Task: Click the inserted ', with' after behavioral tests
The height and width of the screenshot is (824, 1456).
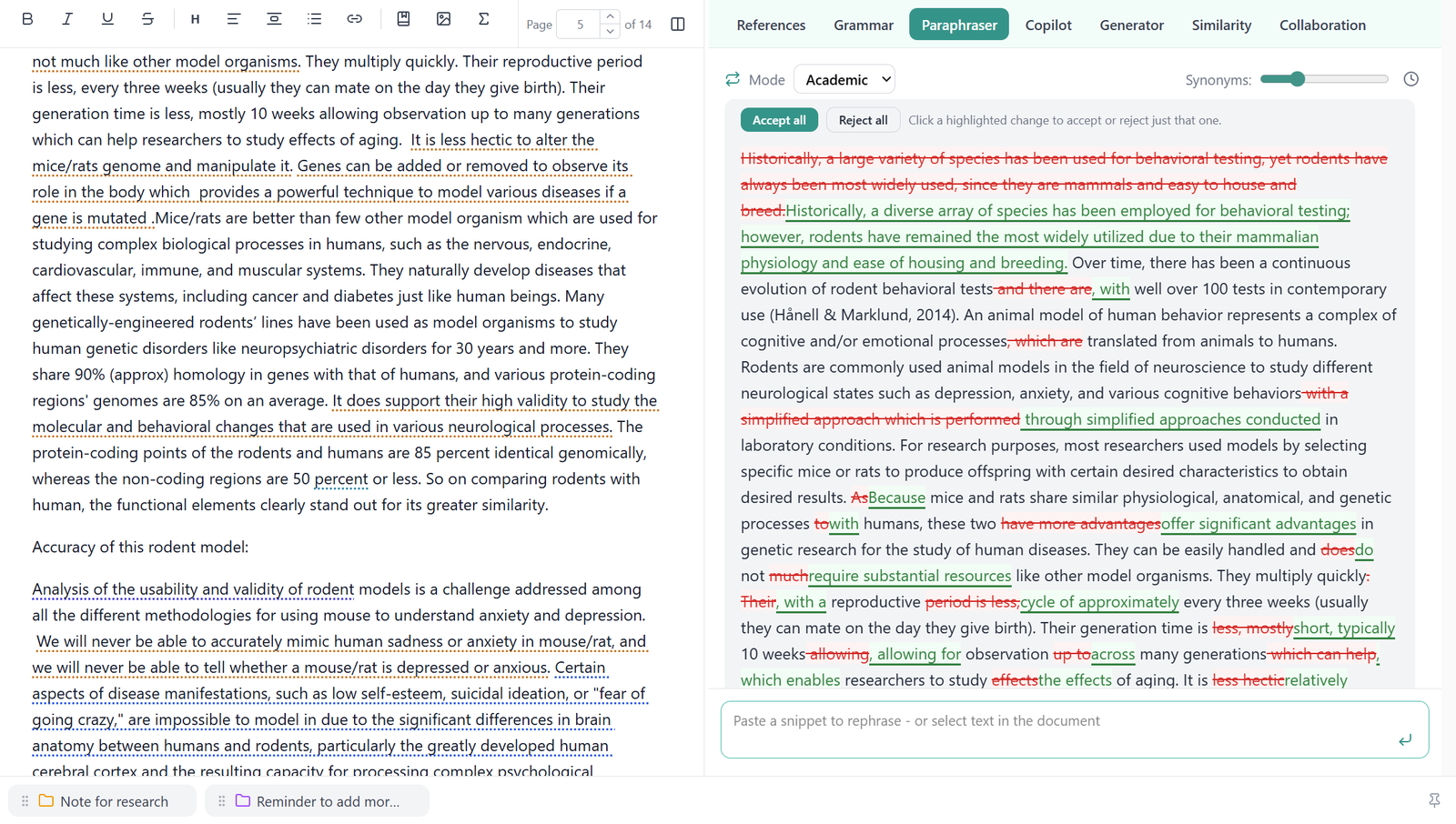Action: (x=1111, y=289)
